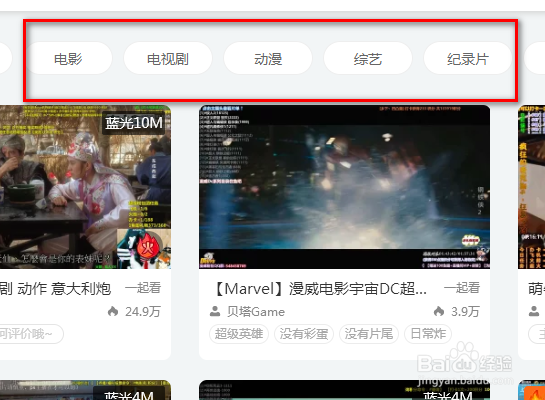Select the 日常炸 tag
Image resolution: width=545 pixels, height=400 pixels.
(428, 334)
